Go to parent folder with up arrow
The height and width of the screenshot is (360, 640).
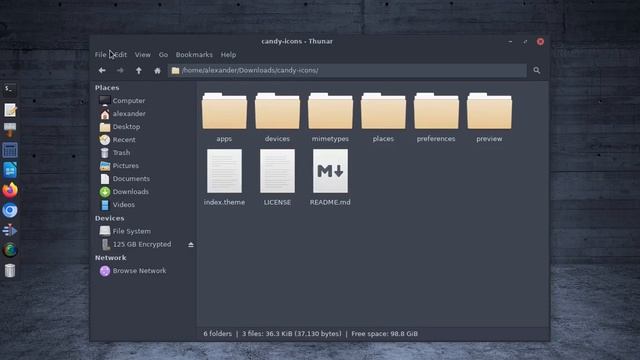139,71
